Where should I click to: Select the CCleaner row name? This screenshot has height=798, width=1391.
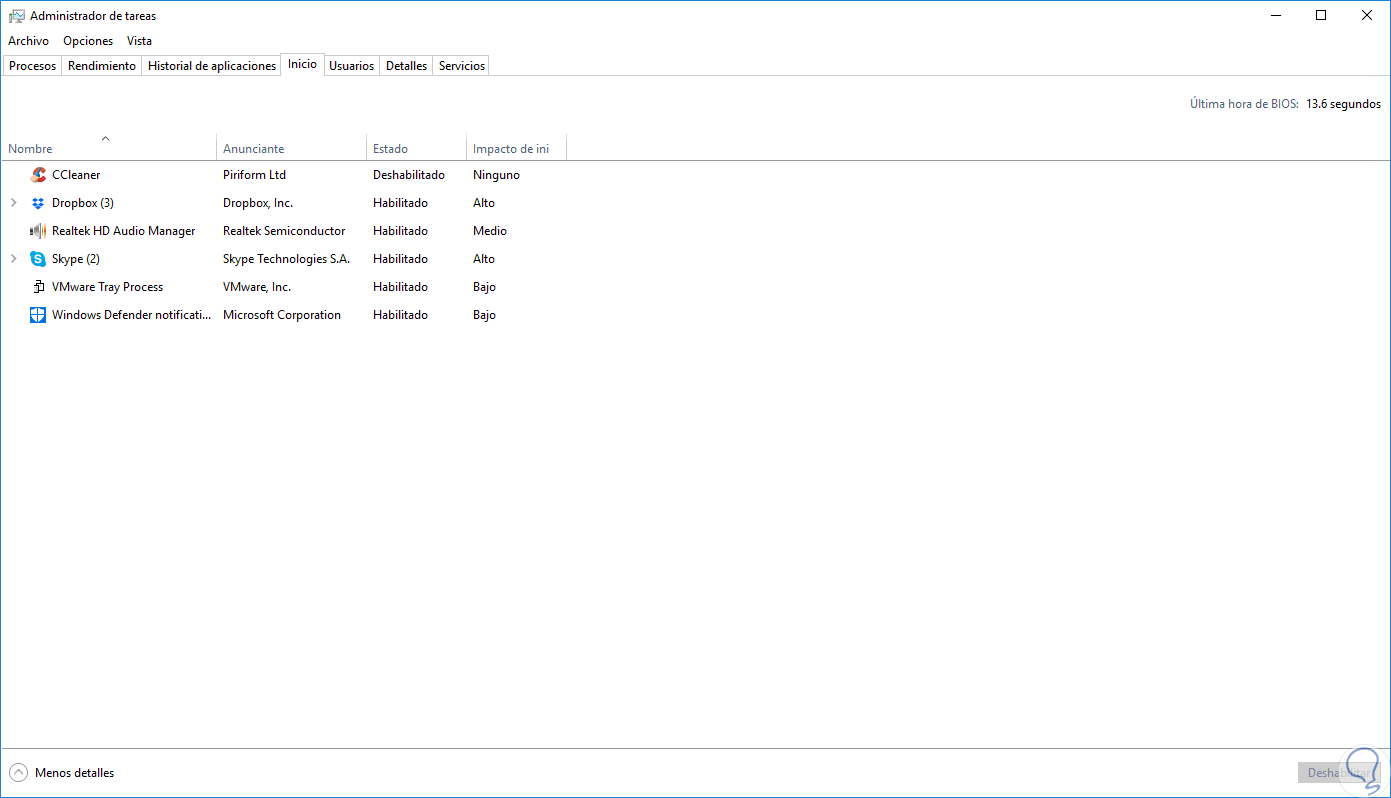point(76,175)
